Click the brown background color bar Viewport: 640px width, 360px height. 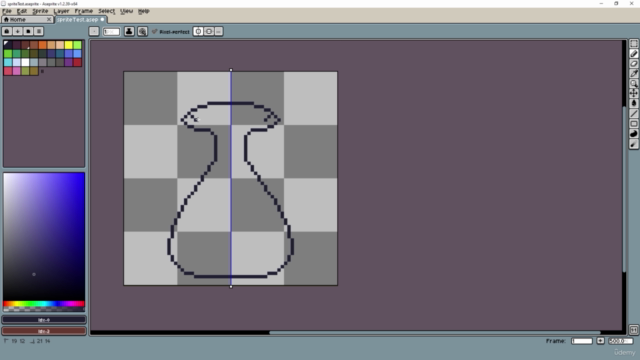click(44, 331)
